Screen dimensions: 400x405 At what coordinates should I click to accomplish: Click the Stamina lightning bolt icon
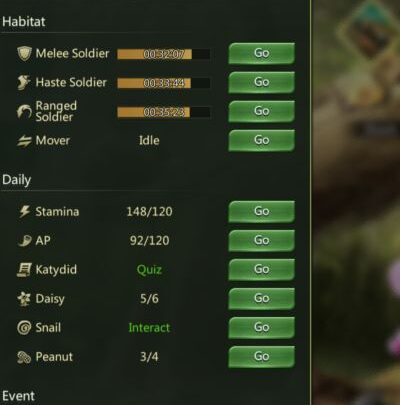tap(24, 211)
